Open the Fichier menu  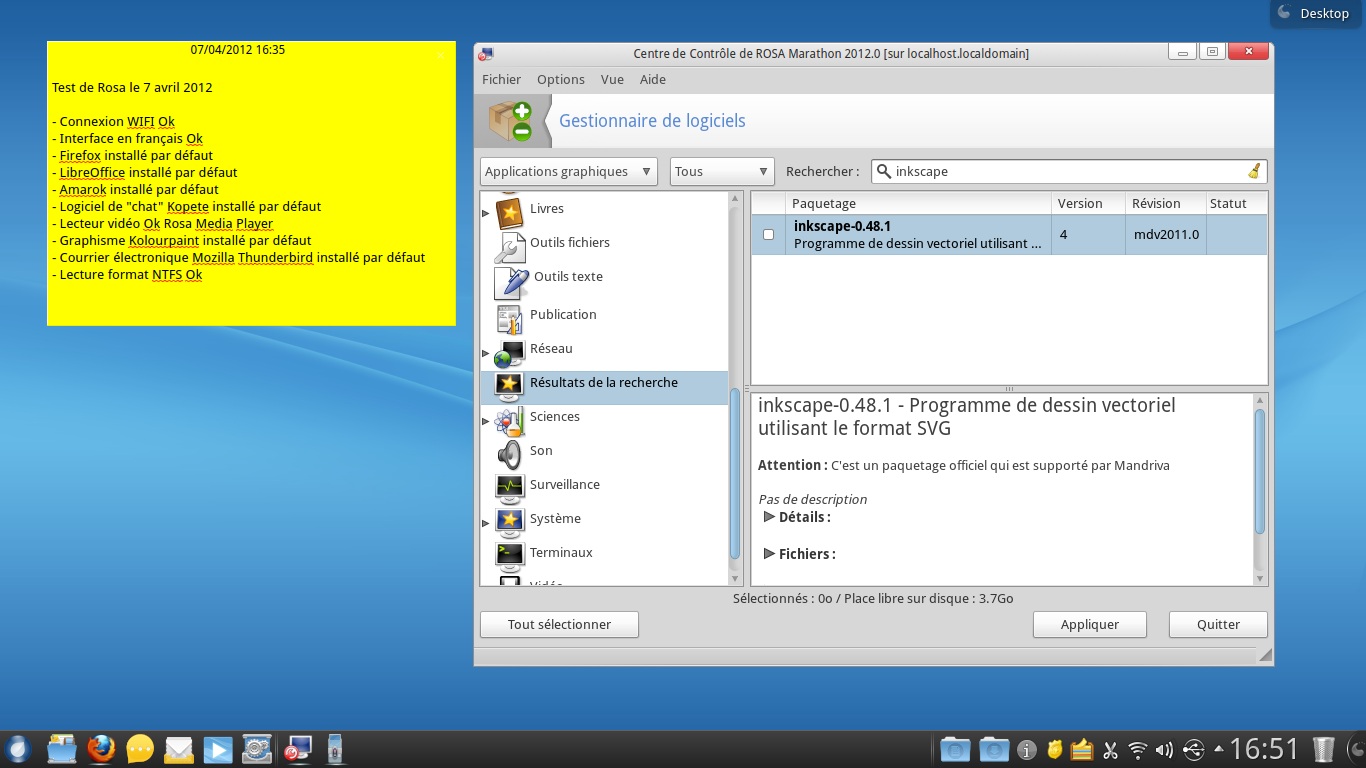point(501,80)
